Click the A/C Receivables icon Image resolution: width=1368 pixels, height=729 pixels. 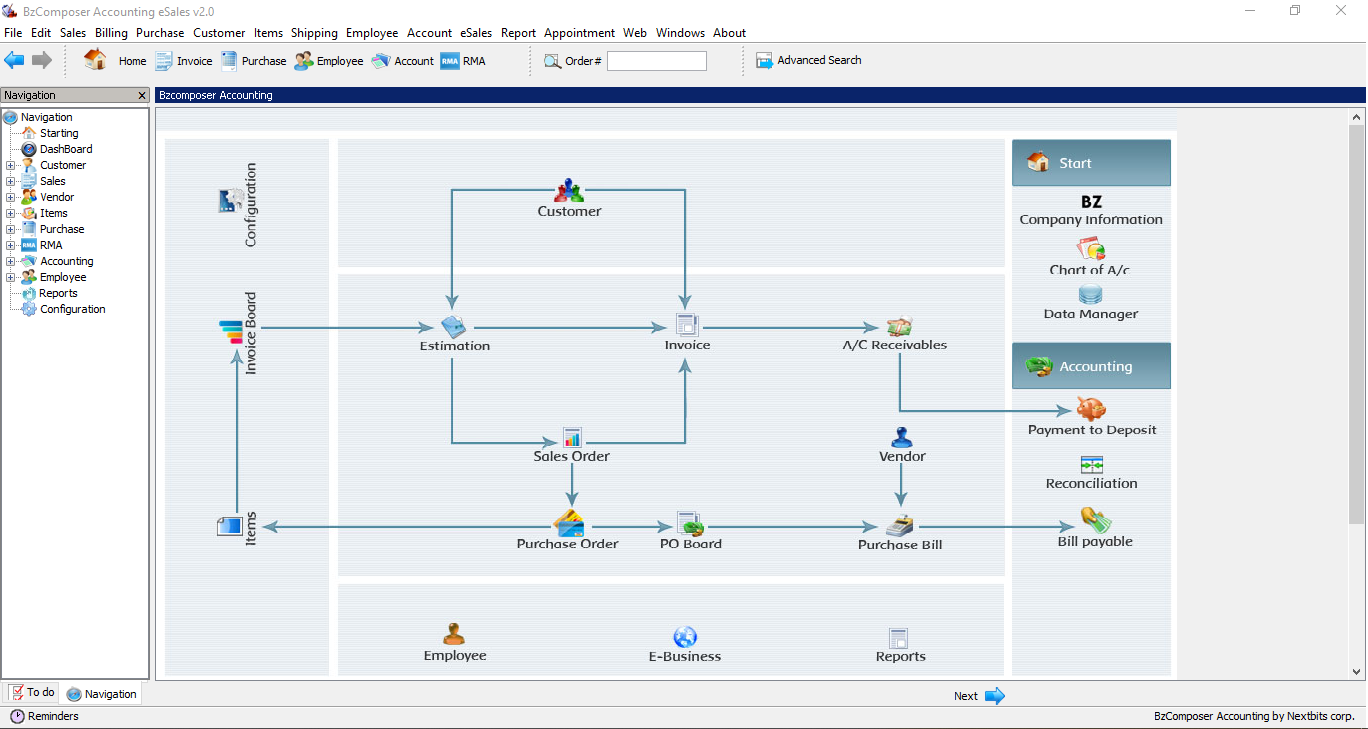click(x=899, y=326)
